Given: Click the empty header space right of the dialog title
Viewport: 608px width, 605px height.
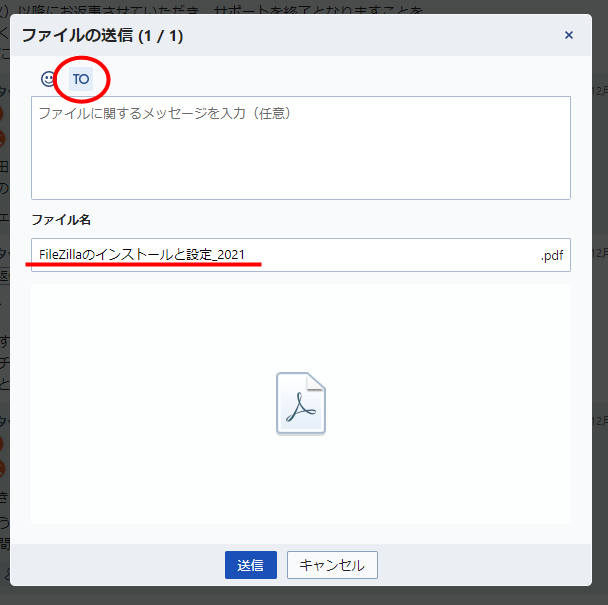Looking at the screenshot, I should [x=380, y=36].
